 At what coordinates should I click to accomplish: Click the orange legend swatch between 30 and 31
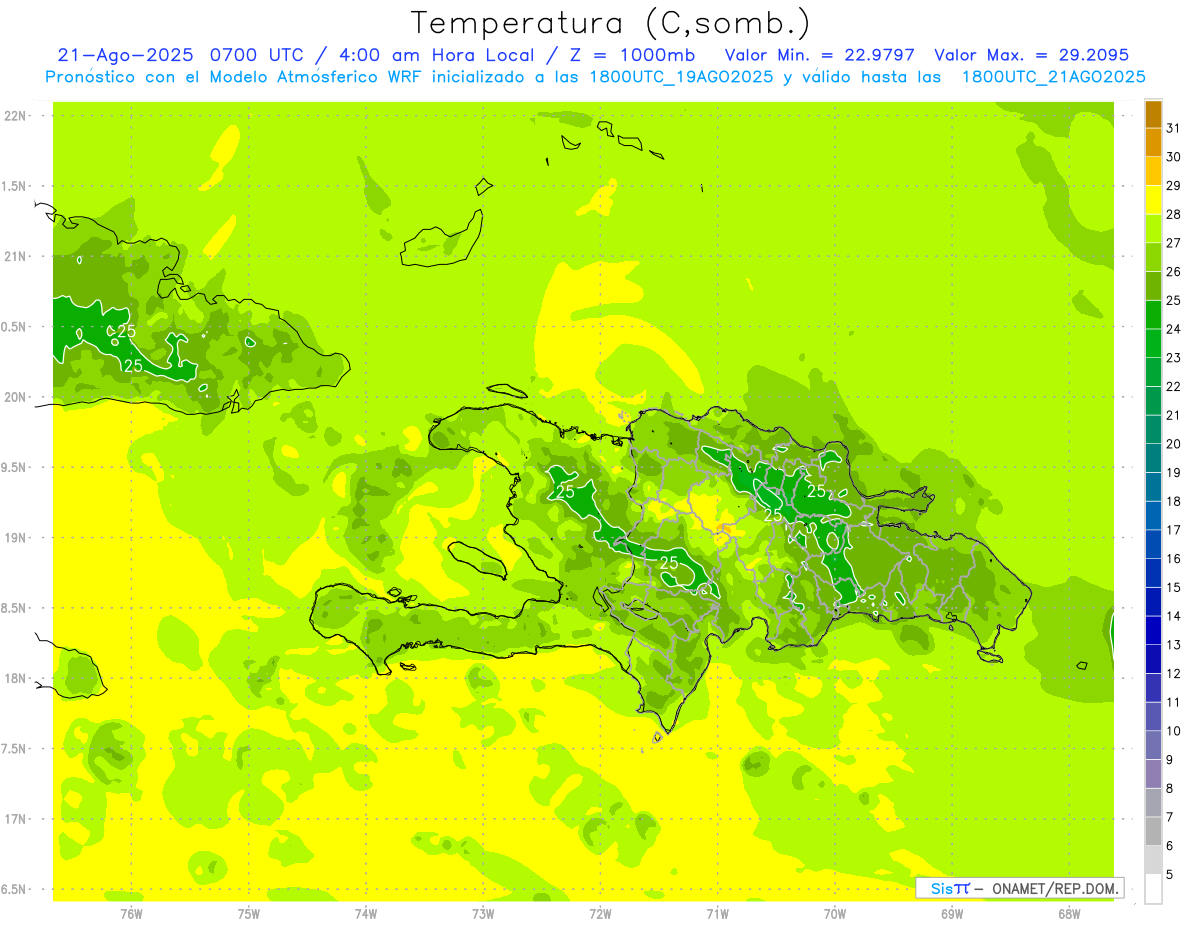coord(1153,143)
